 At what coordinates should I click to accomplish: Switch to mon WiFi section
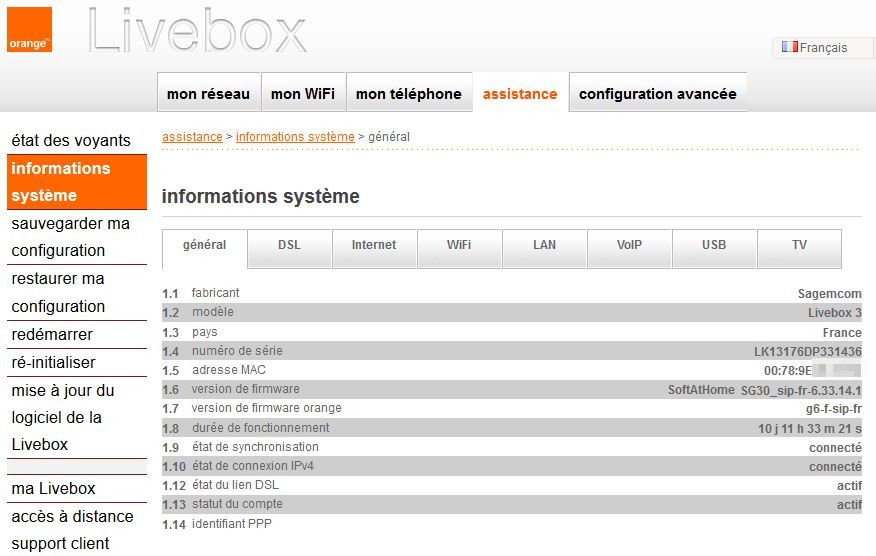(x=303, y=94)
